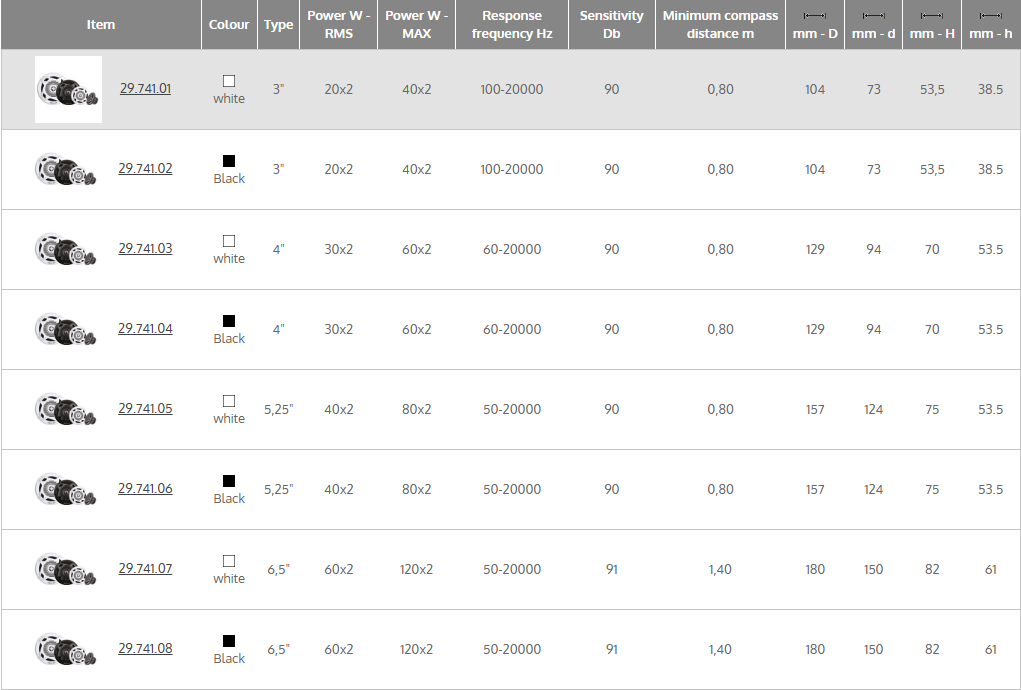Click the mm - D dimension icon header

coord(815,17)
